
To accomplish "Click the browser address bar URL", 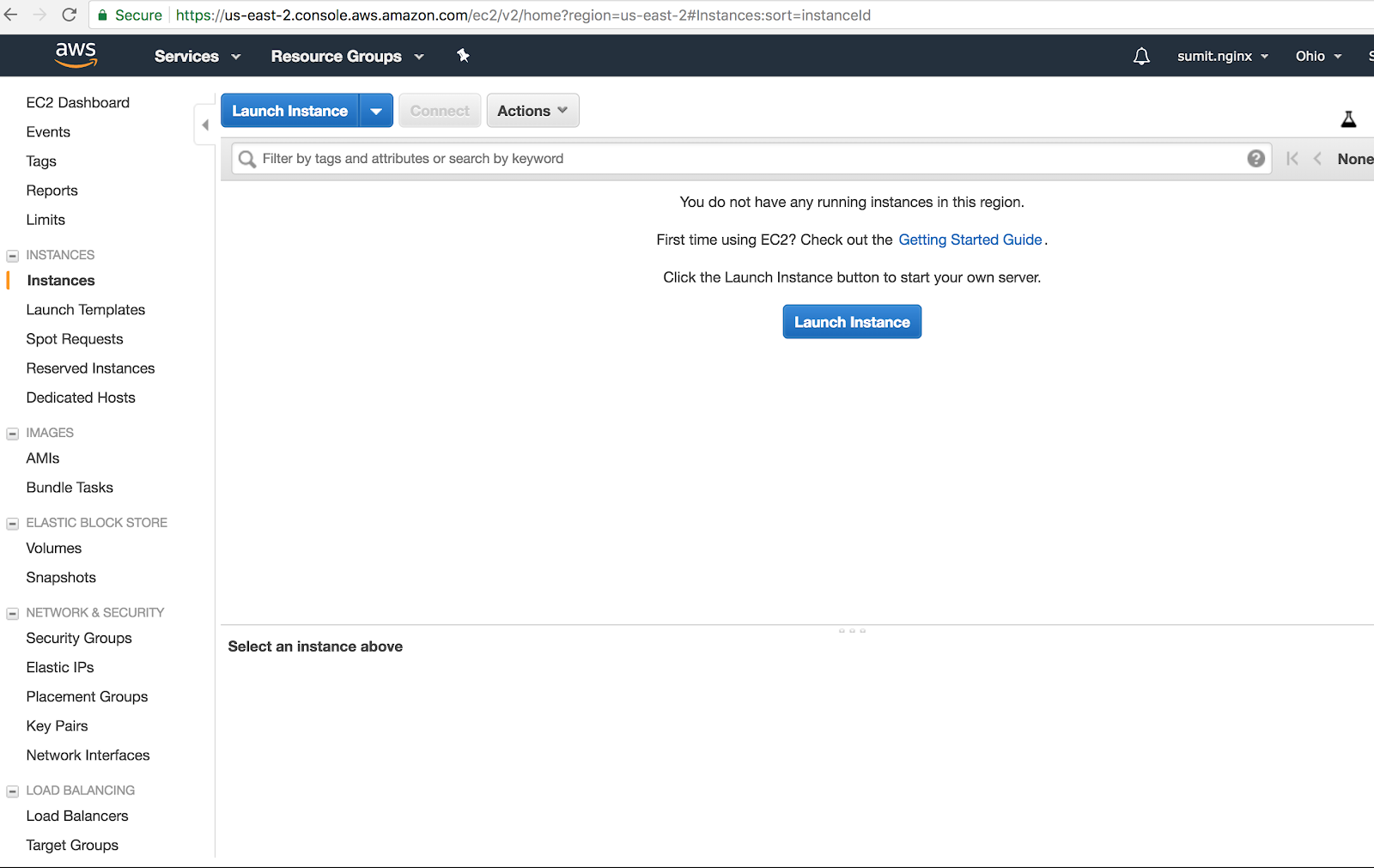I will (x=523, y=15).
